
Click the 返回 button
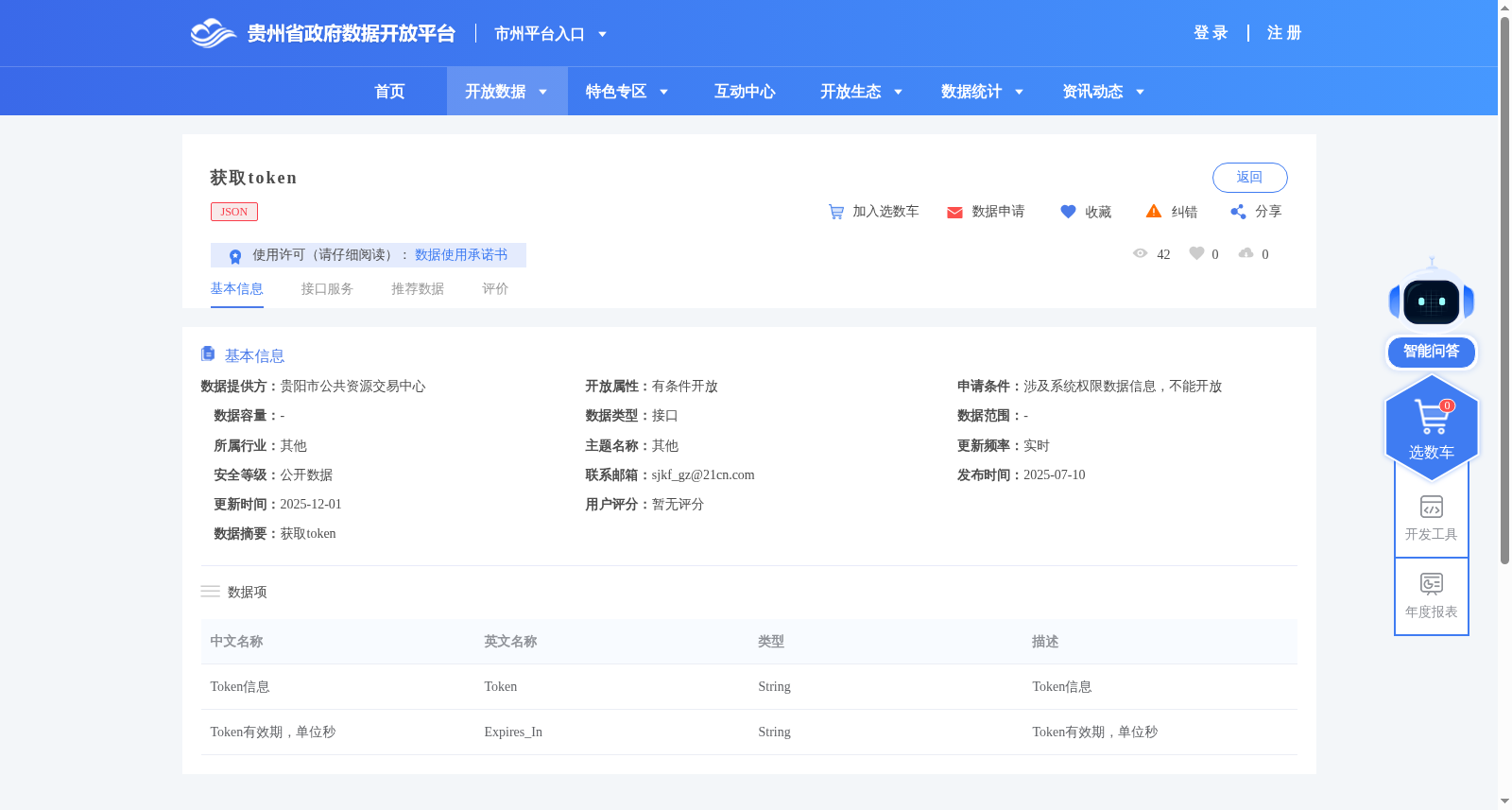(x=1249, y=178)
